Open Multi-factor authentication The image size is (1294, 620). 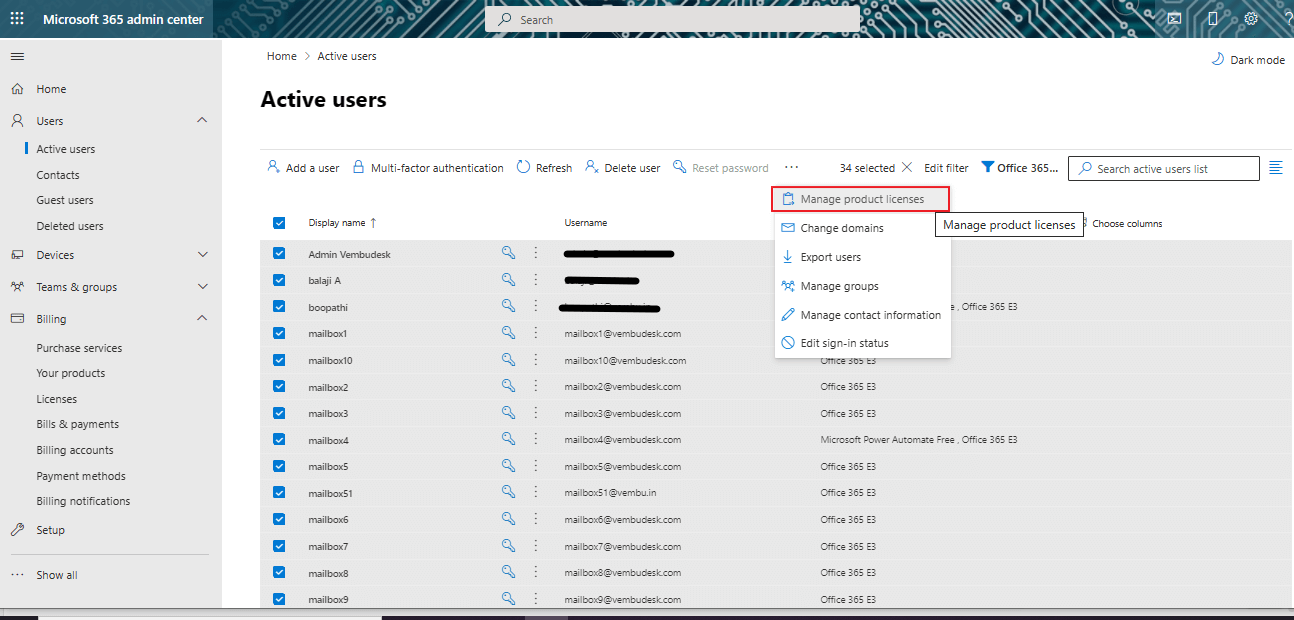tap(428, 168)
